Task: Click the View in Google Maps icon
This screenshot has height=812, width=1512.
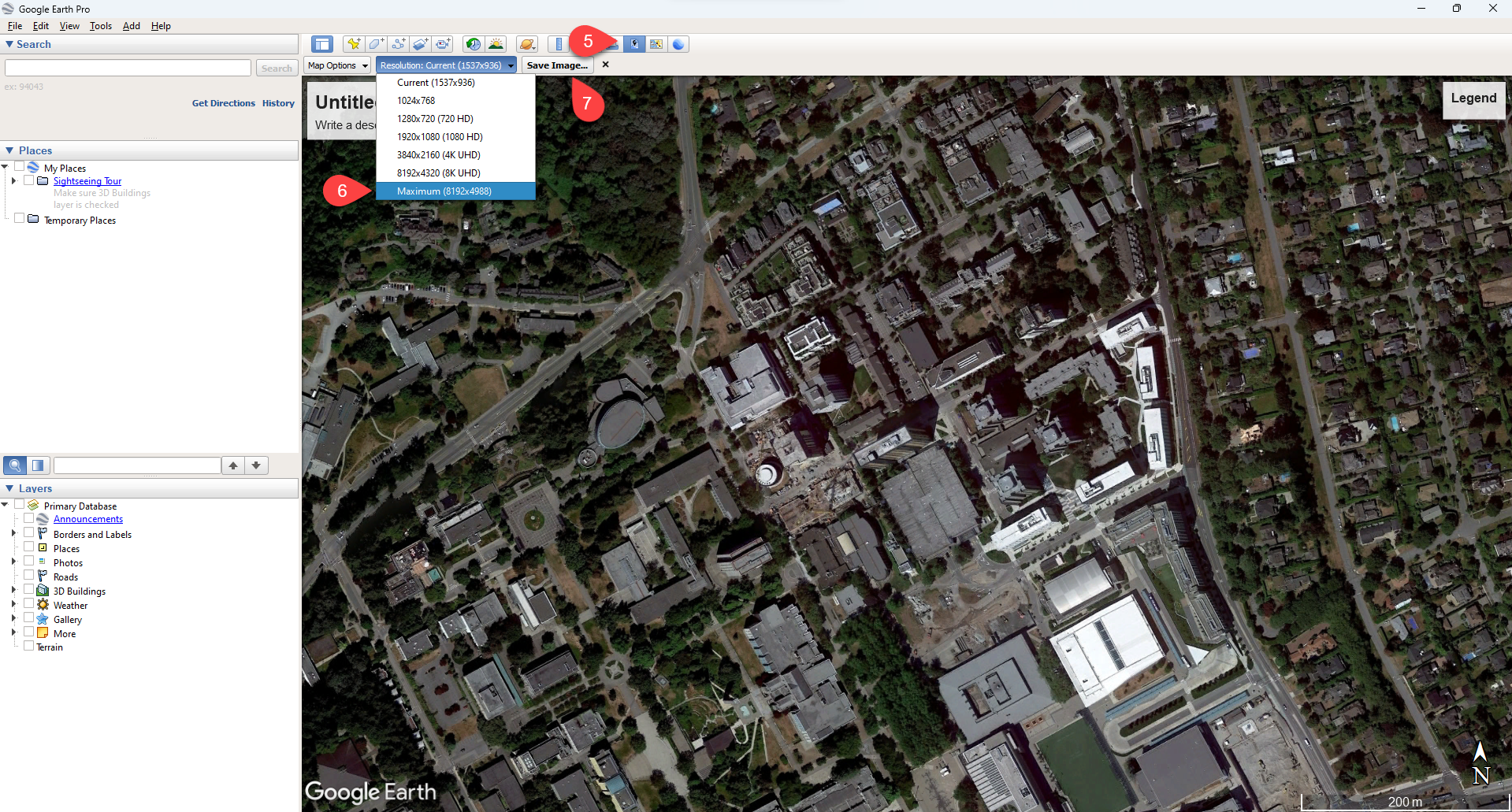Action: [656, 44]
